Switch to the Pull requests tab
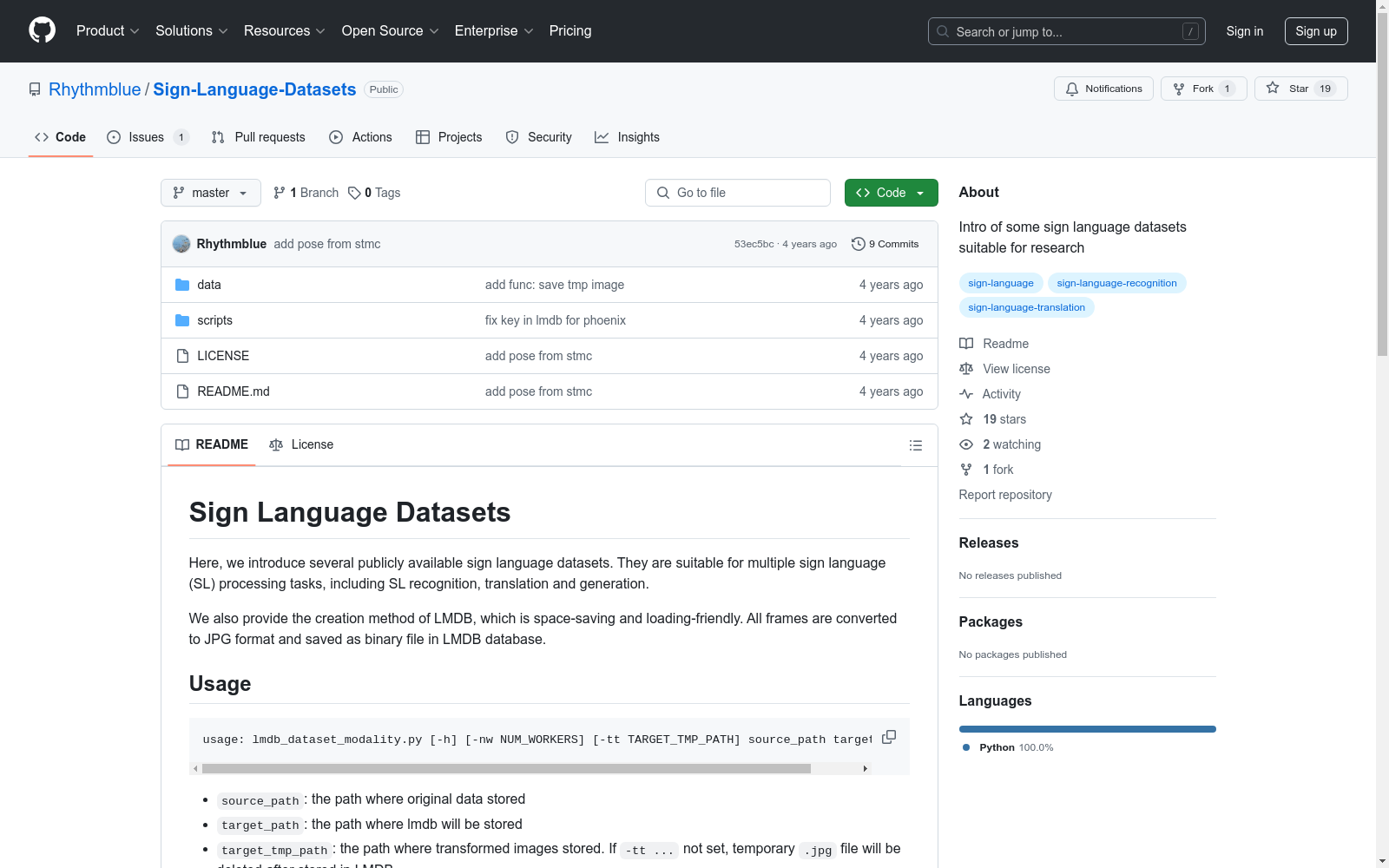The image size is (1389, 868). (x=259, y=137)
